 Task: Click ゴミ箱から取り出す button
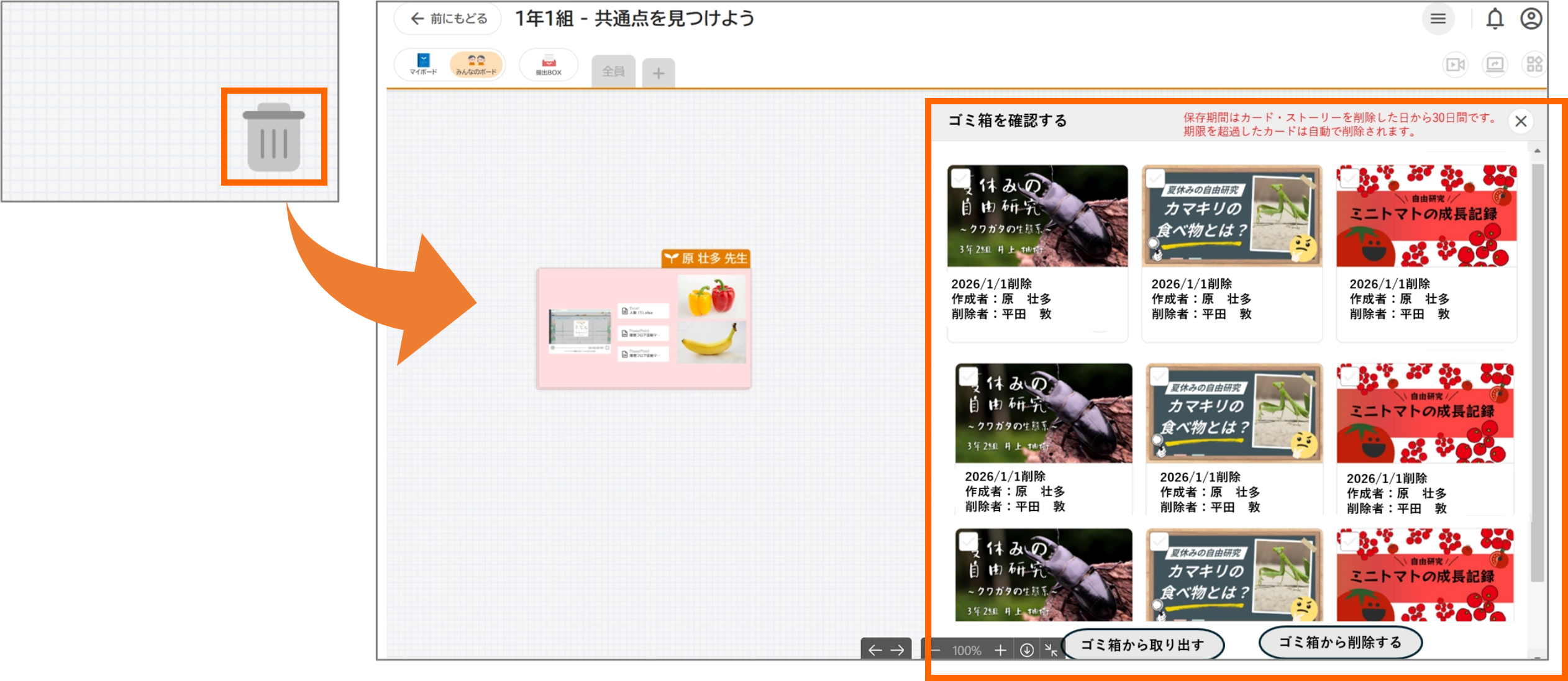1143,644
